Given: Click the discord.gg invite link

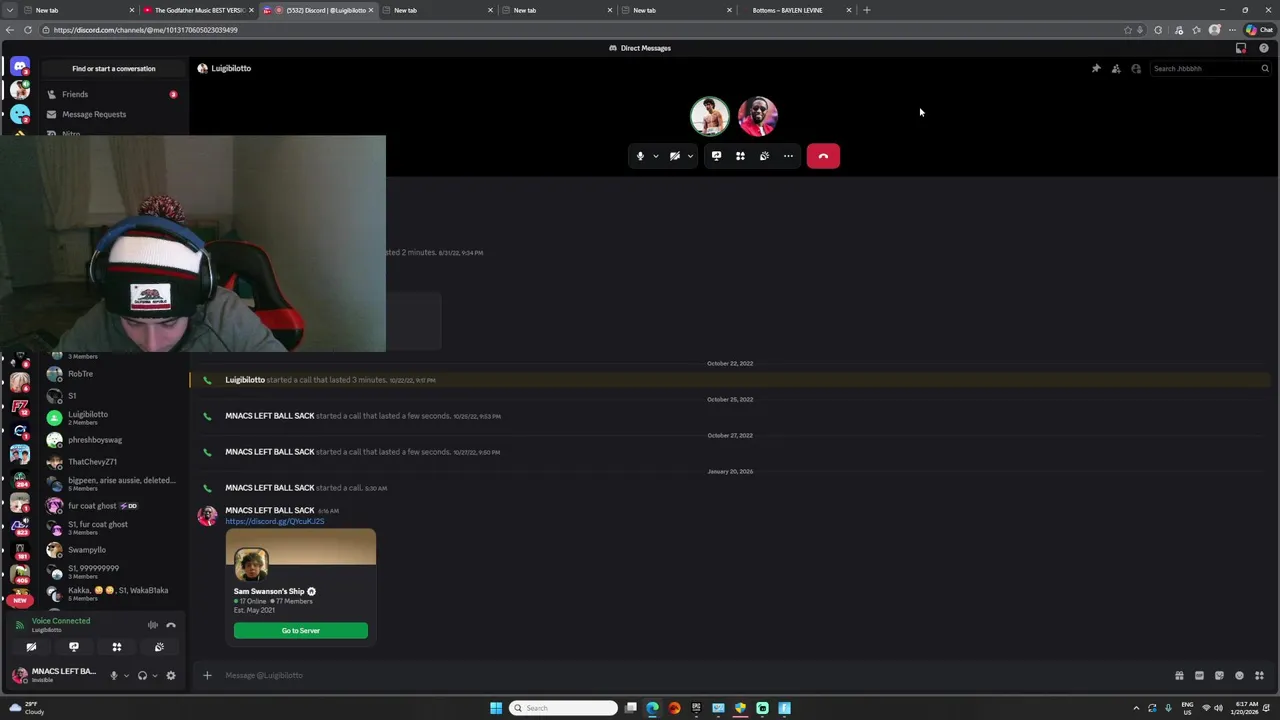Looking at the screenshot, I should pyautogui.click(x=274, y=521).
